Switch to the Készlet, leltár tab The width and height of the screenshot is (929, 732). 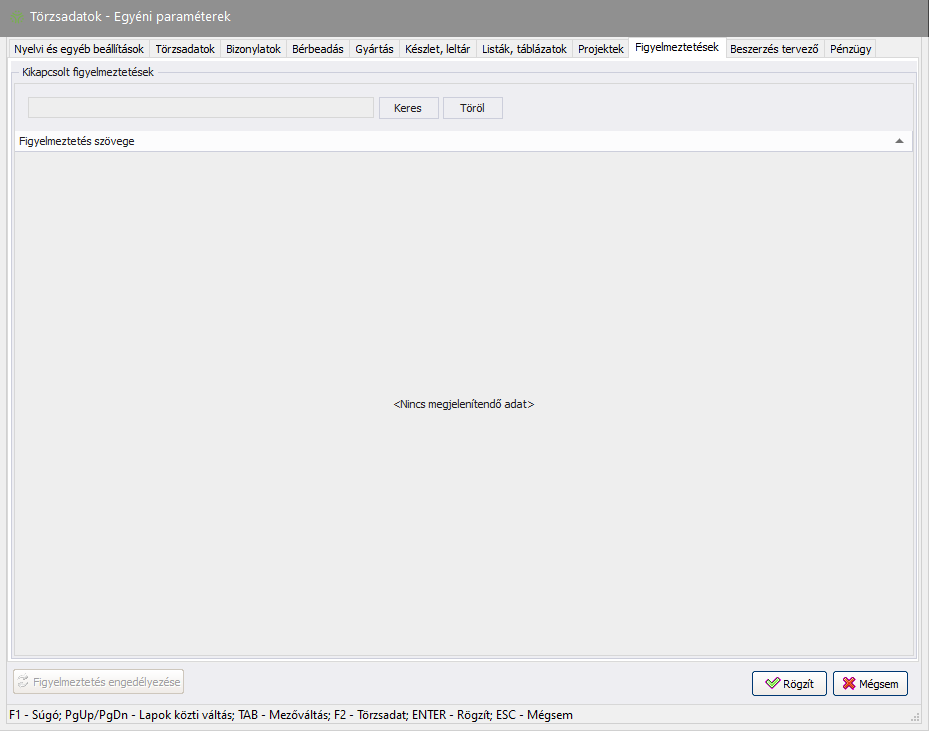pyautogui.click(x=437, y=49)
